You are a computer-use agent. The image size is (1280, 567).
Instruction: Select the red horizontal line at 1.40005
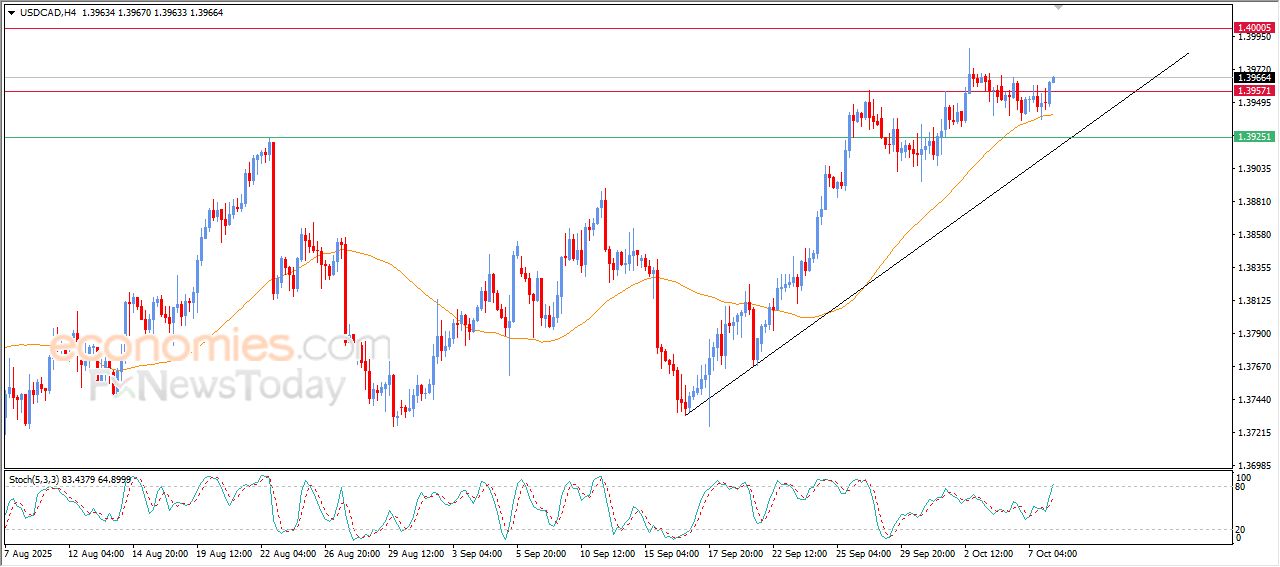click(x=600, y=29)
